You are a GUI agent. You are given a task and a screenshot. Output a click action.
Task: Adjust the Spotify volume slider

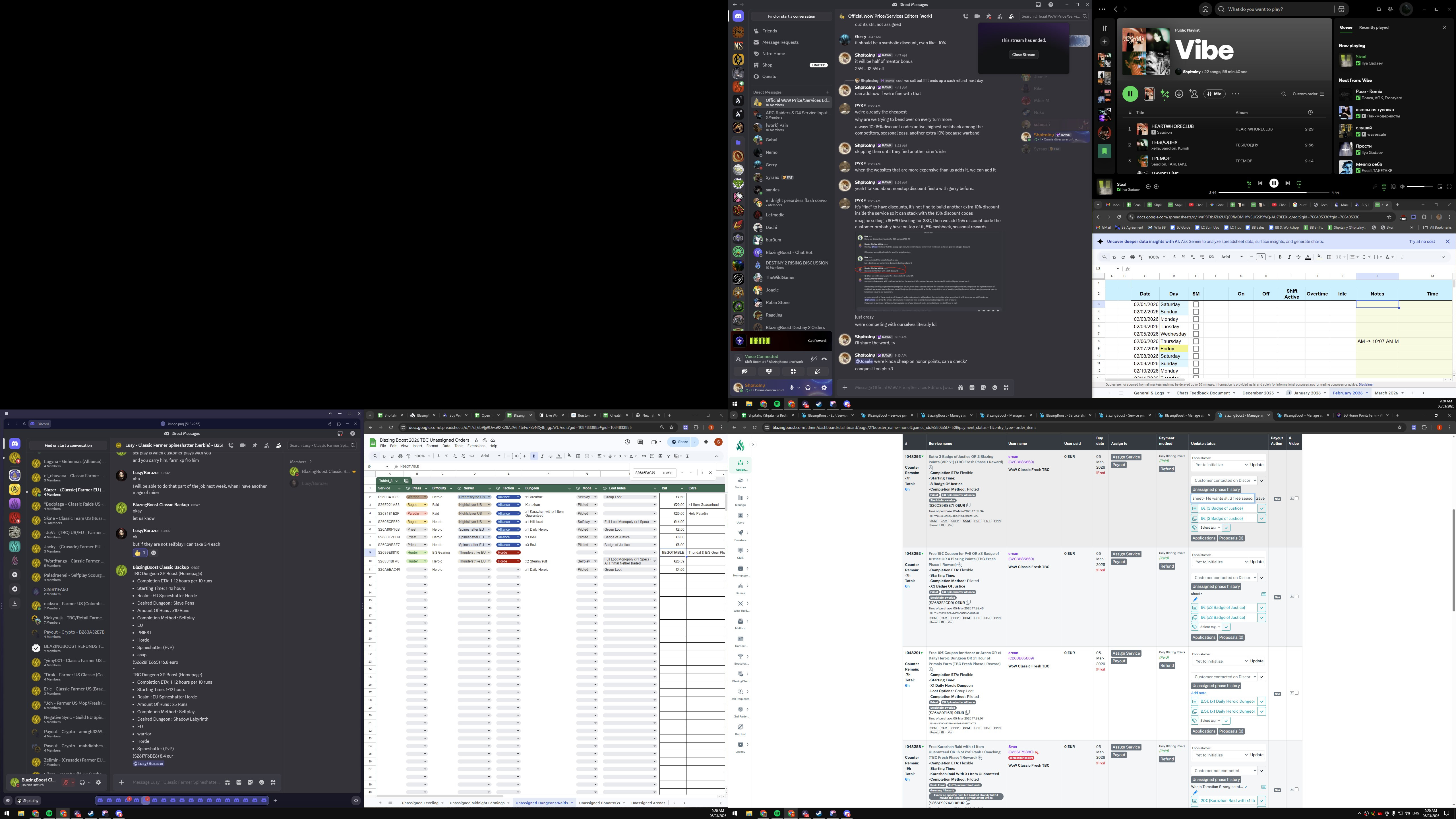1419,187
